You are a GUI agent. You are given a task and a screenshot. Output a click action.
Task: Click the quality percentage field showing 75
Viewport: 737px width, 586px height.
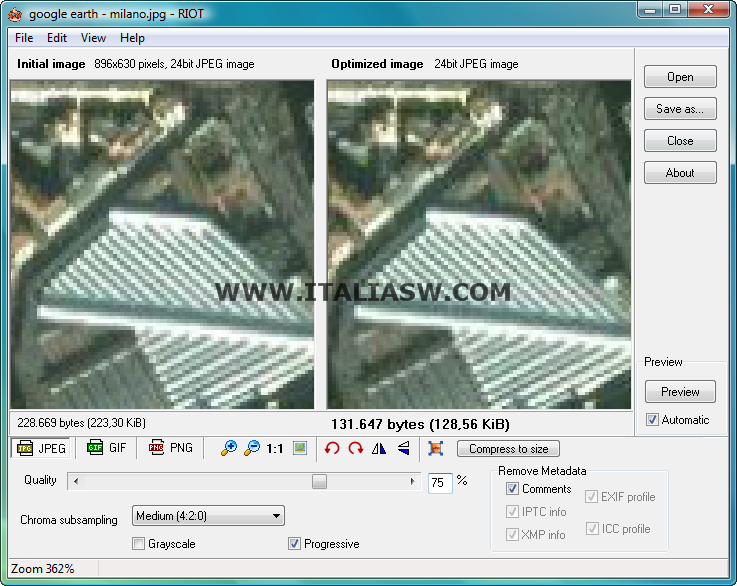click(440, 483)
